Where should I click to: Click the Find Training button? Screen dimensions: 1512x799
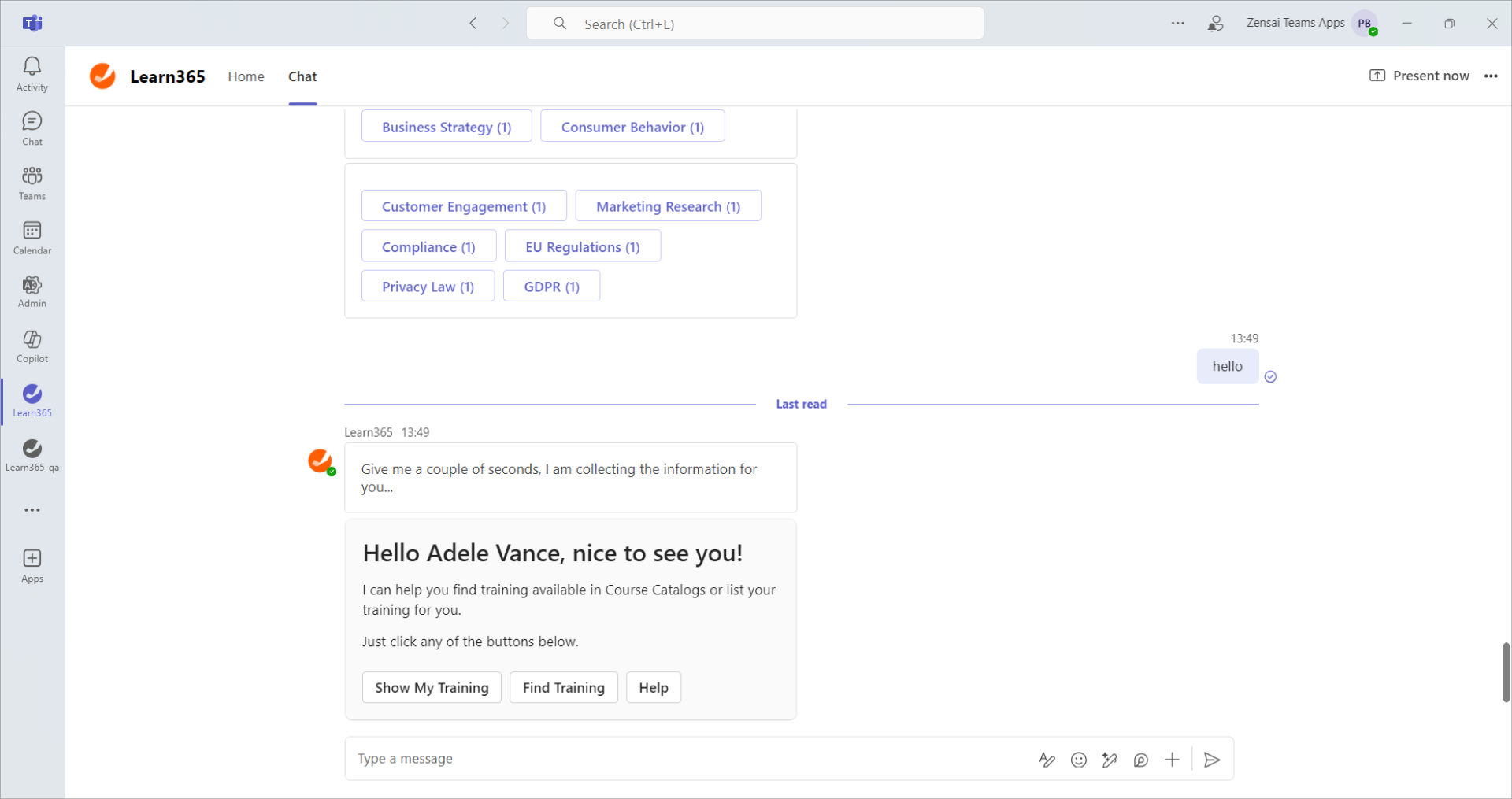(x=563, y=687)
